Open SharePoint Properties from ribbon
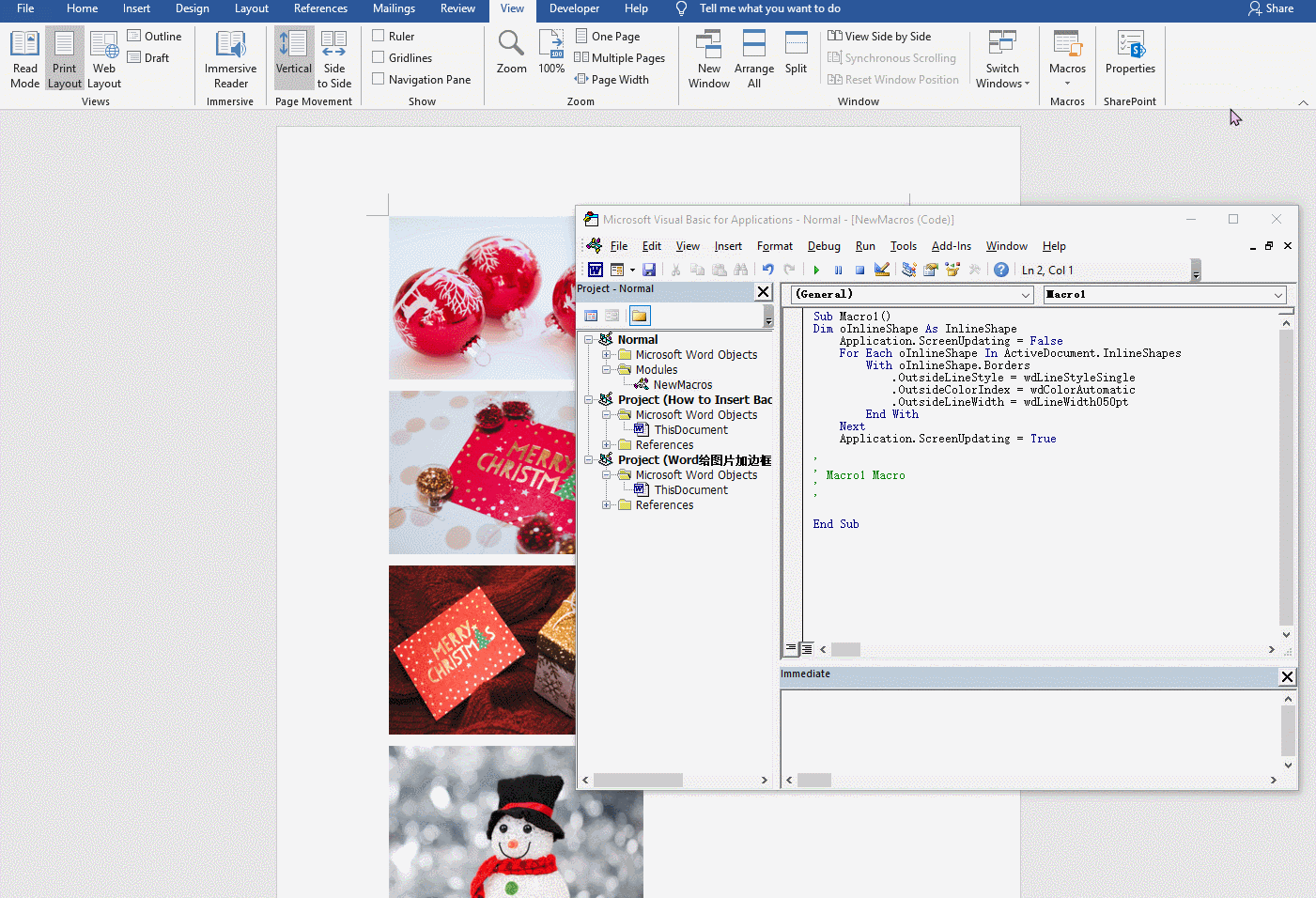This screenshot has width=1316, height=898. tap(1130, 53)
